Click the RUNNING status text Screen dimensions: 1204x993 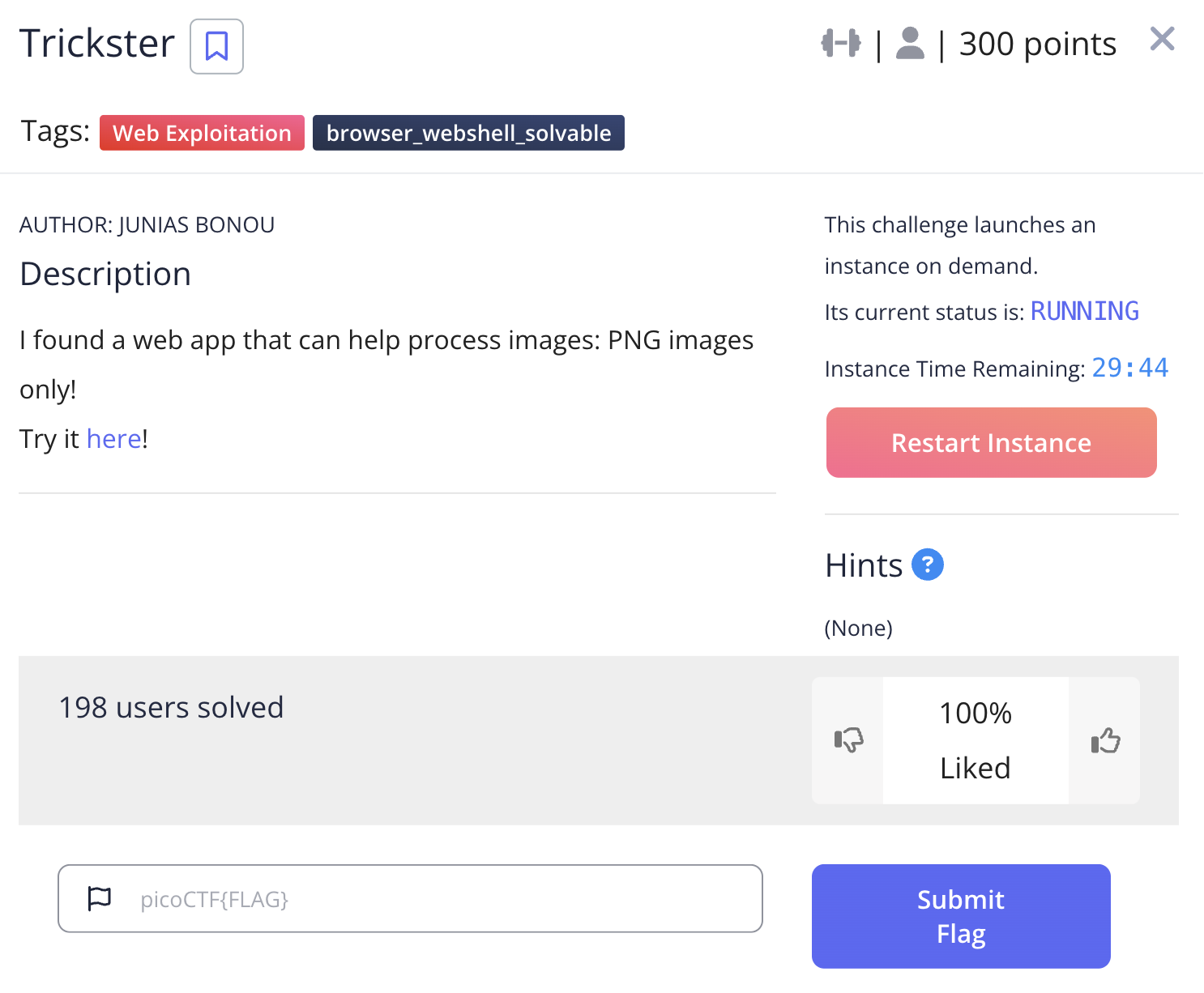click(x=1084, y=312)
